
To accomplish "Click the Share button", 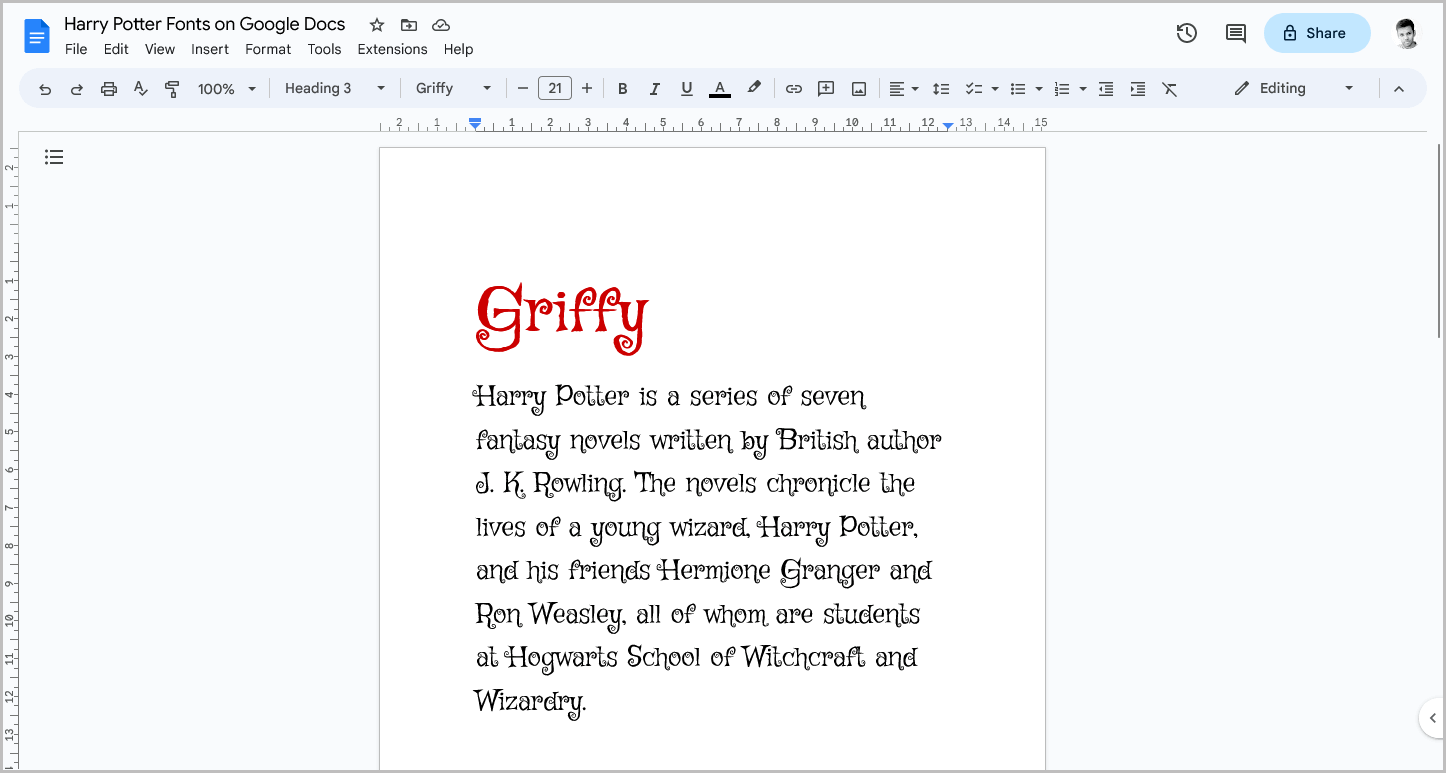I will 1317,32.
